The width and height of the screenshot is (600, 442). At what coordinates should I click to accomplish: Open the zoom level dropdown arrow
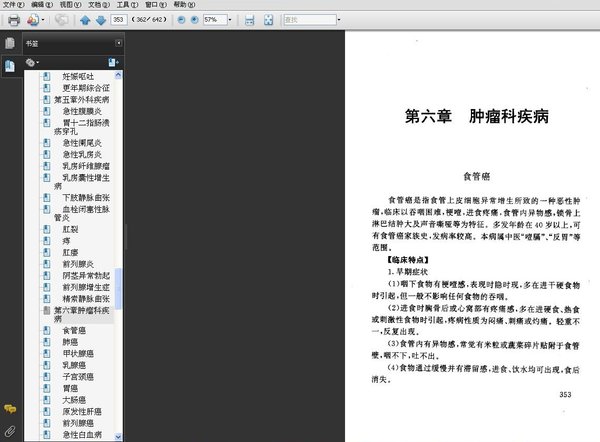[230, 20]
